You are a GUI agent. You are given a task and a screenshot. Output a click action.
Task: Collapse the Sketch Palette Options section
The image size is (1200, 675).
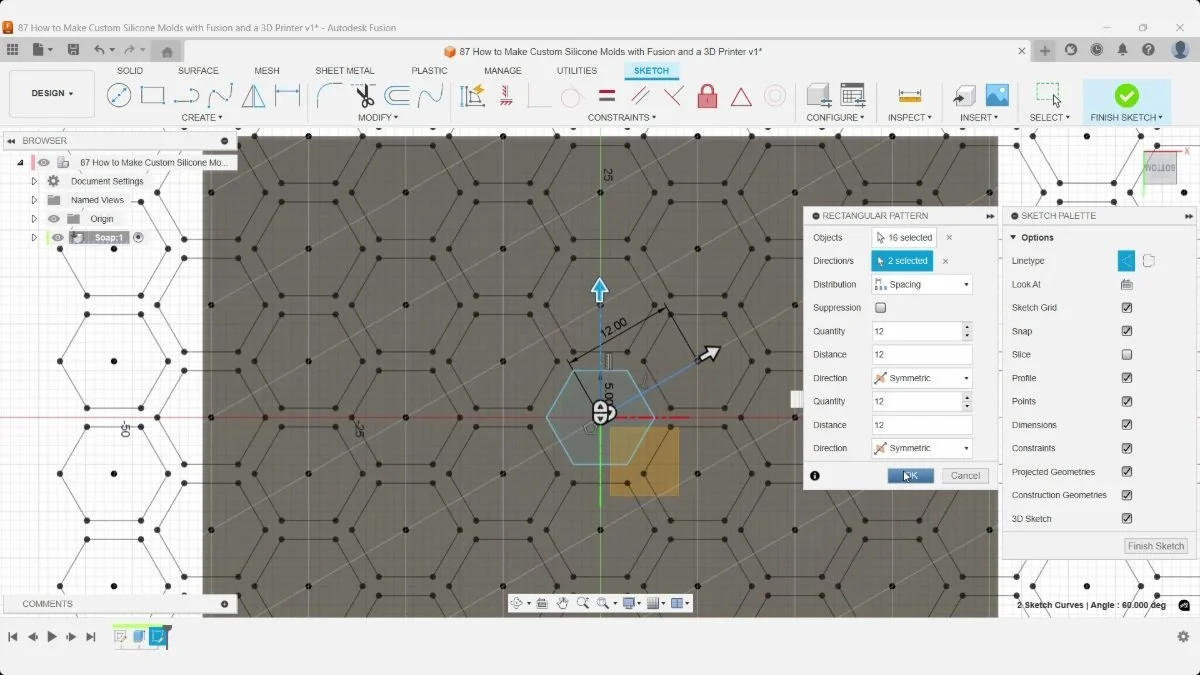1013,238
